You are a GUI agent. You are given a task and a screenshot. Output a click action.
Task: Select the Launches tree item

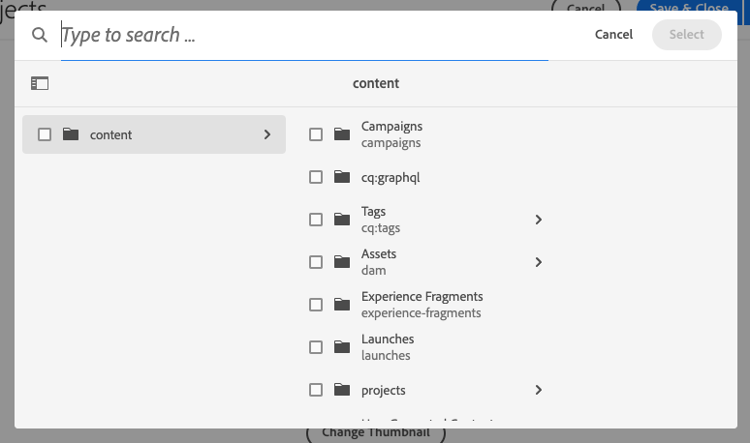coord(386,347)
